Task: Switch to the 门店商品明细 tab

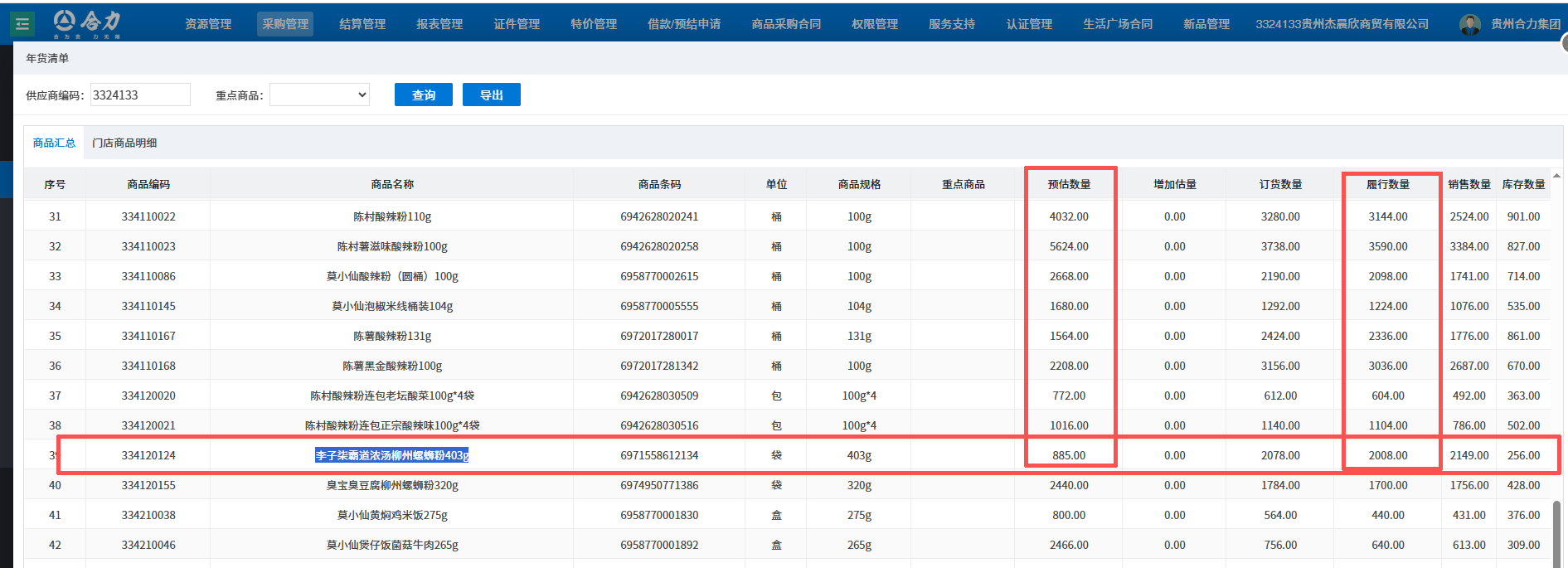Action: point(124,143)
